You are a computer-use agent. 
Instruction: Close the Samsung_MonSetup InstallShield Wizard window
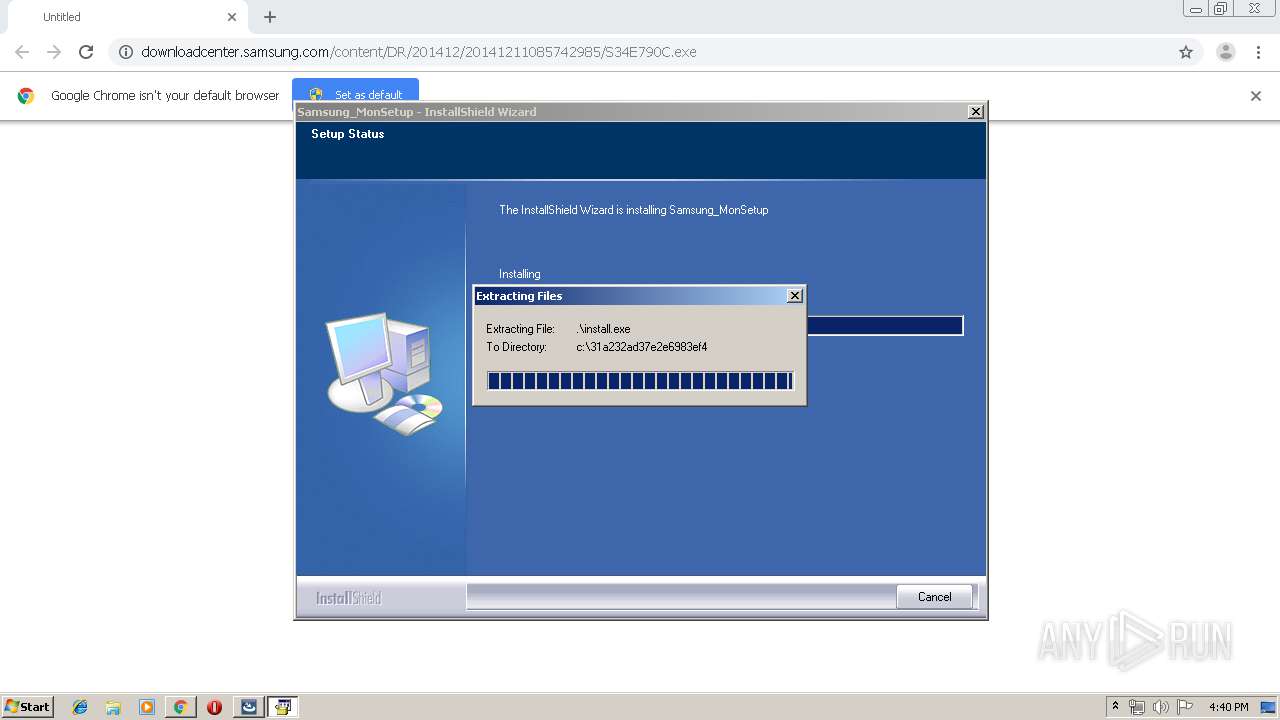tap(976, 112)
